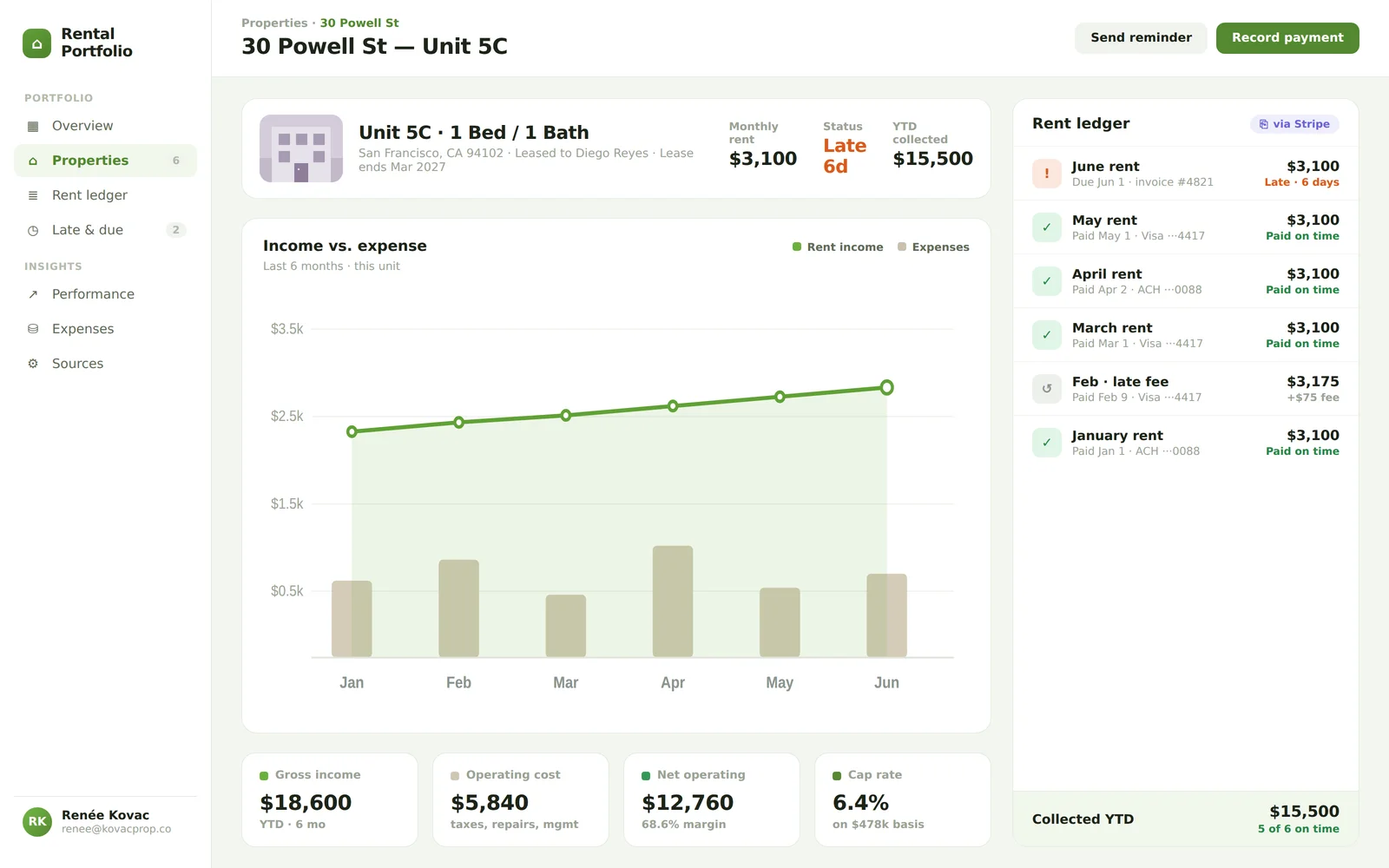Click the Cap rate 6.4% card
Image resolution: width=1389 pixels, height=868 pixels.
pos(903,799)
